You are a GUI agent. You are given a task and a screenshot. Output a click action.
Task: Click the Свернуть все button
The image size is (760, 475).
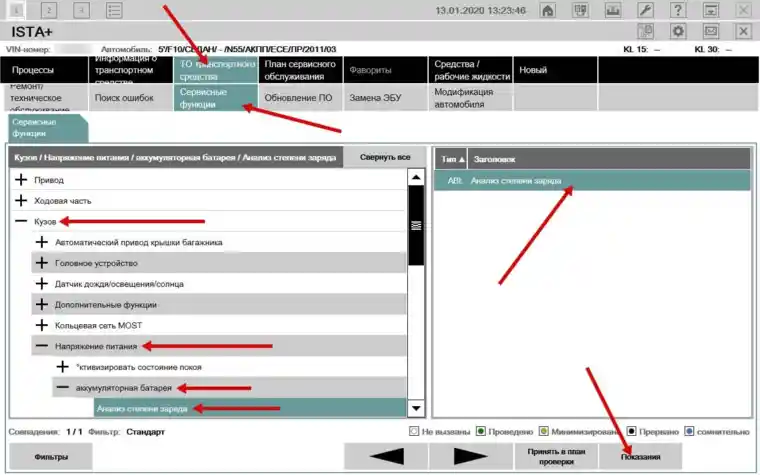pyautogui.click(x=385, y=157)
